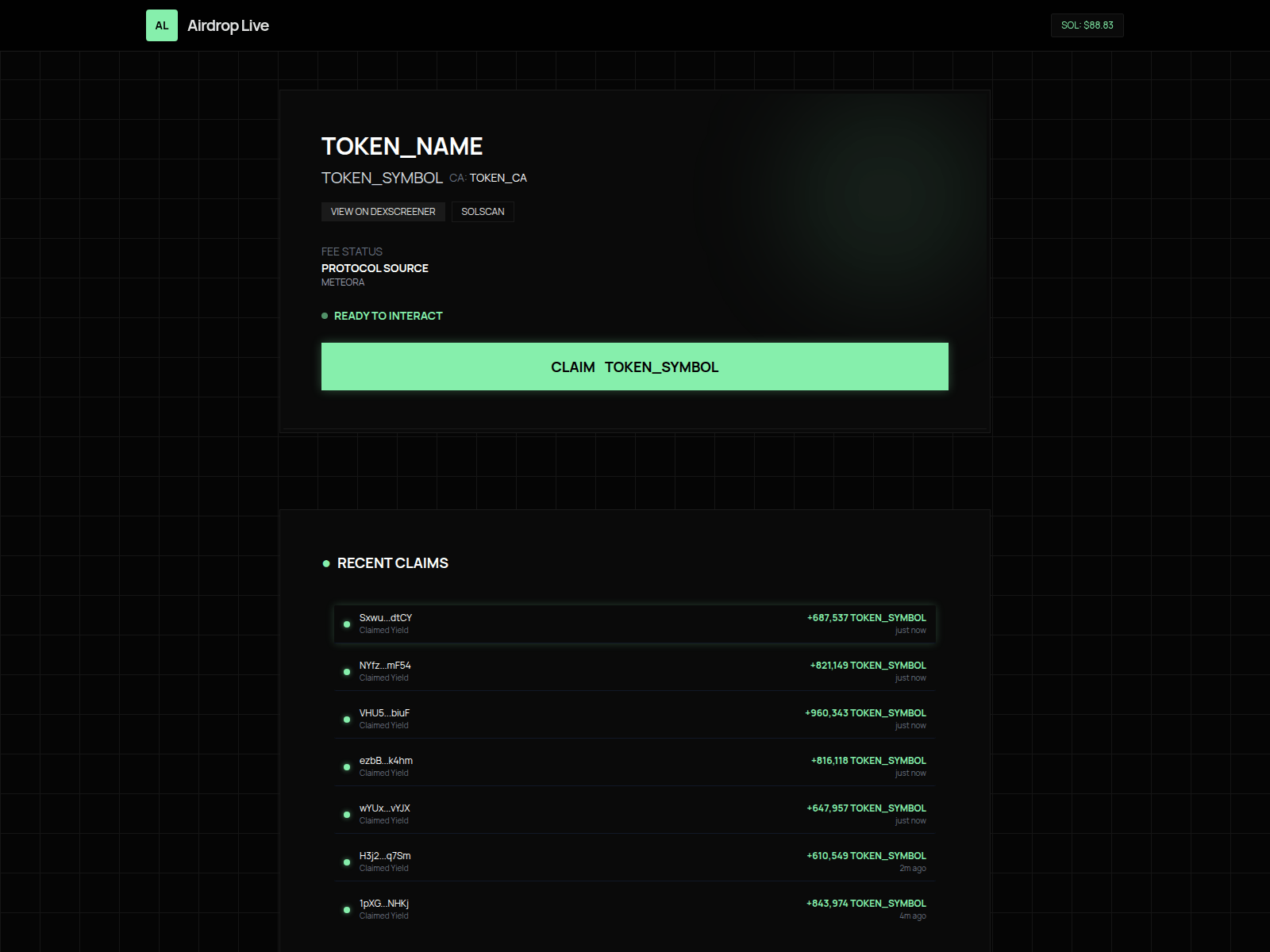
Task: Click the CLAIM TOKEN_SYMBOL button
Action: pos(634,367)
